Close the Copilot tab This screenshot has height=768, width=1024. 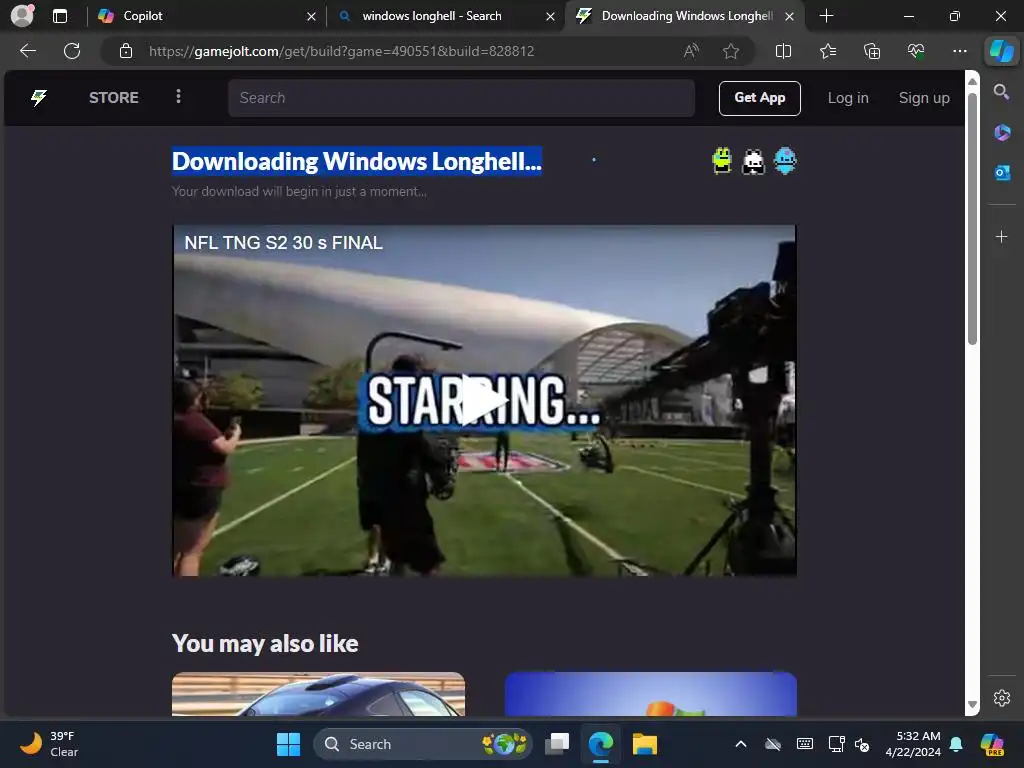[312, 16]
